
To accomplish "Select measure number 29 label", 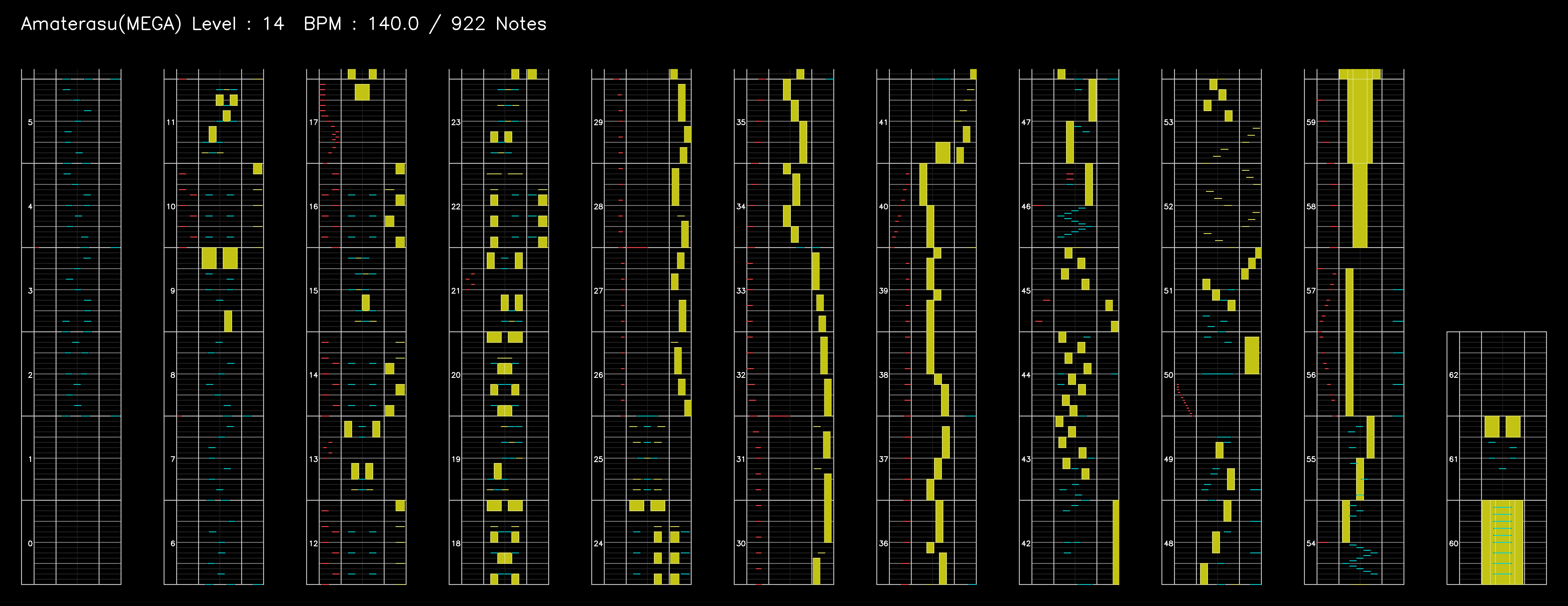I will tap(598, 122).
